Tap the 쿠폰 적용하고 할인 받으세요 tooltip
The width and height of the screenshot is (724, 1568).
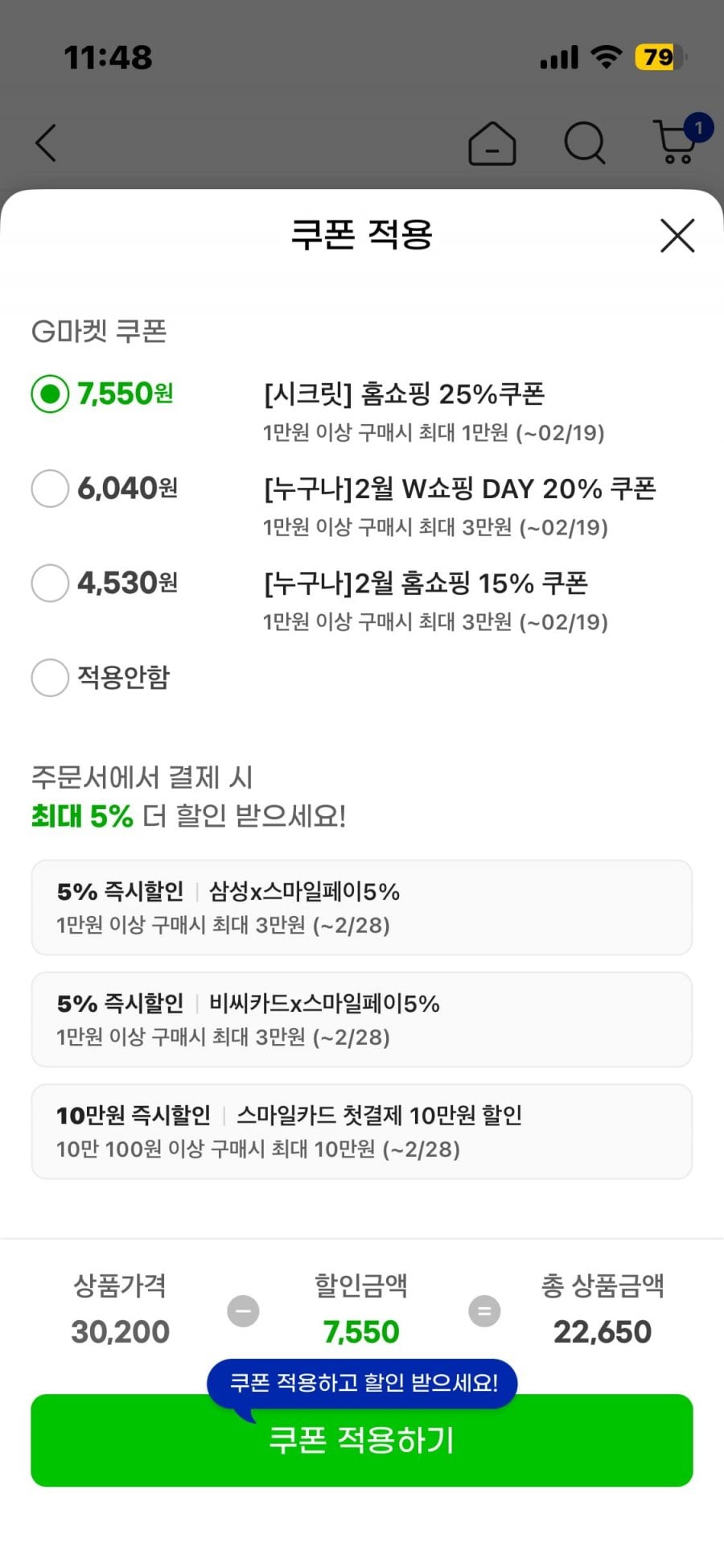(364, 1383)
